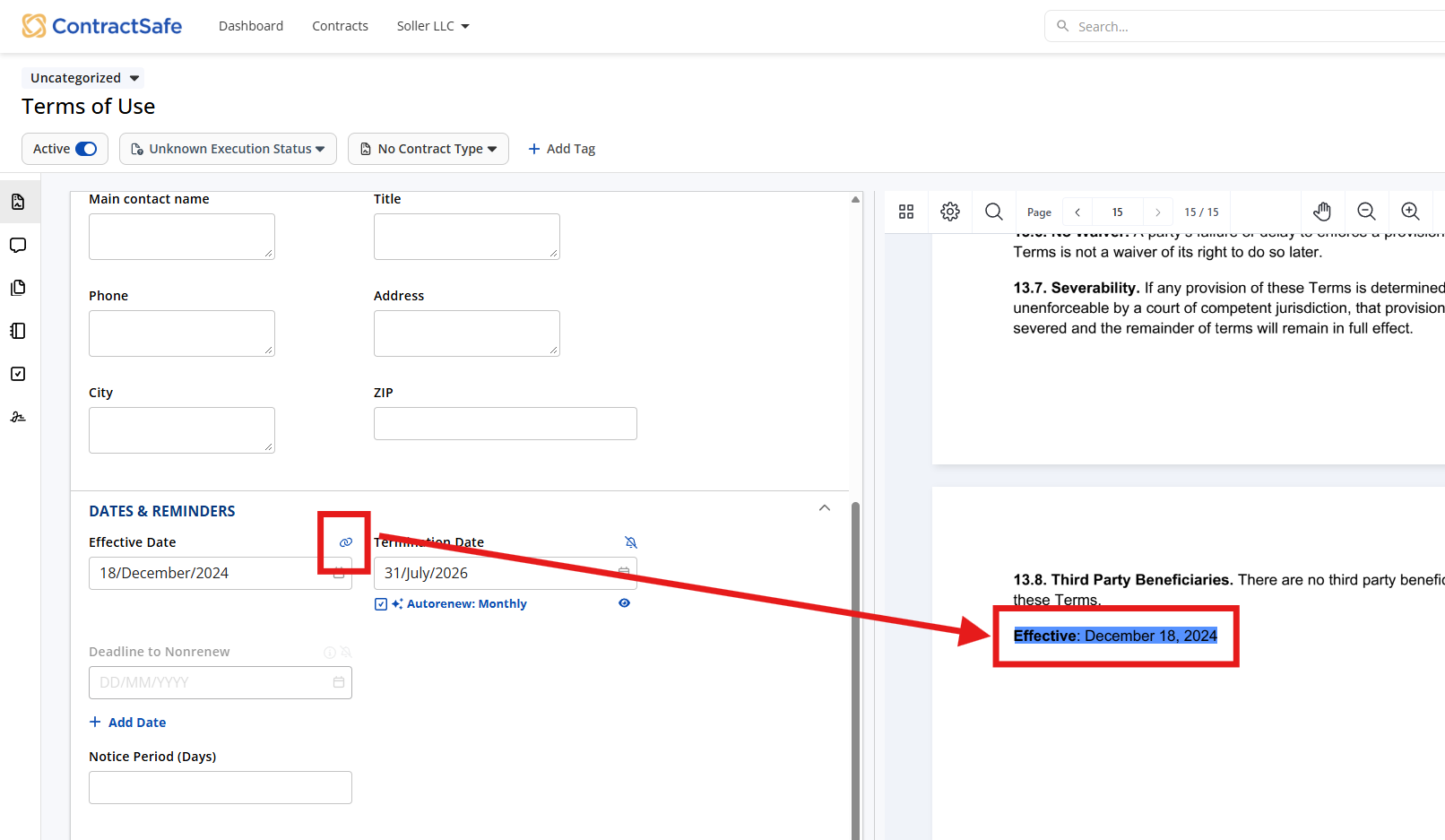Zoom out of the document

click(x=1366, y=212)
